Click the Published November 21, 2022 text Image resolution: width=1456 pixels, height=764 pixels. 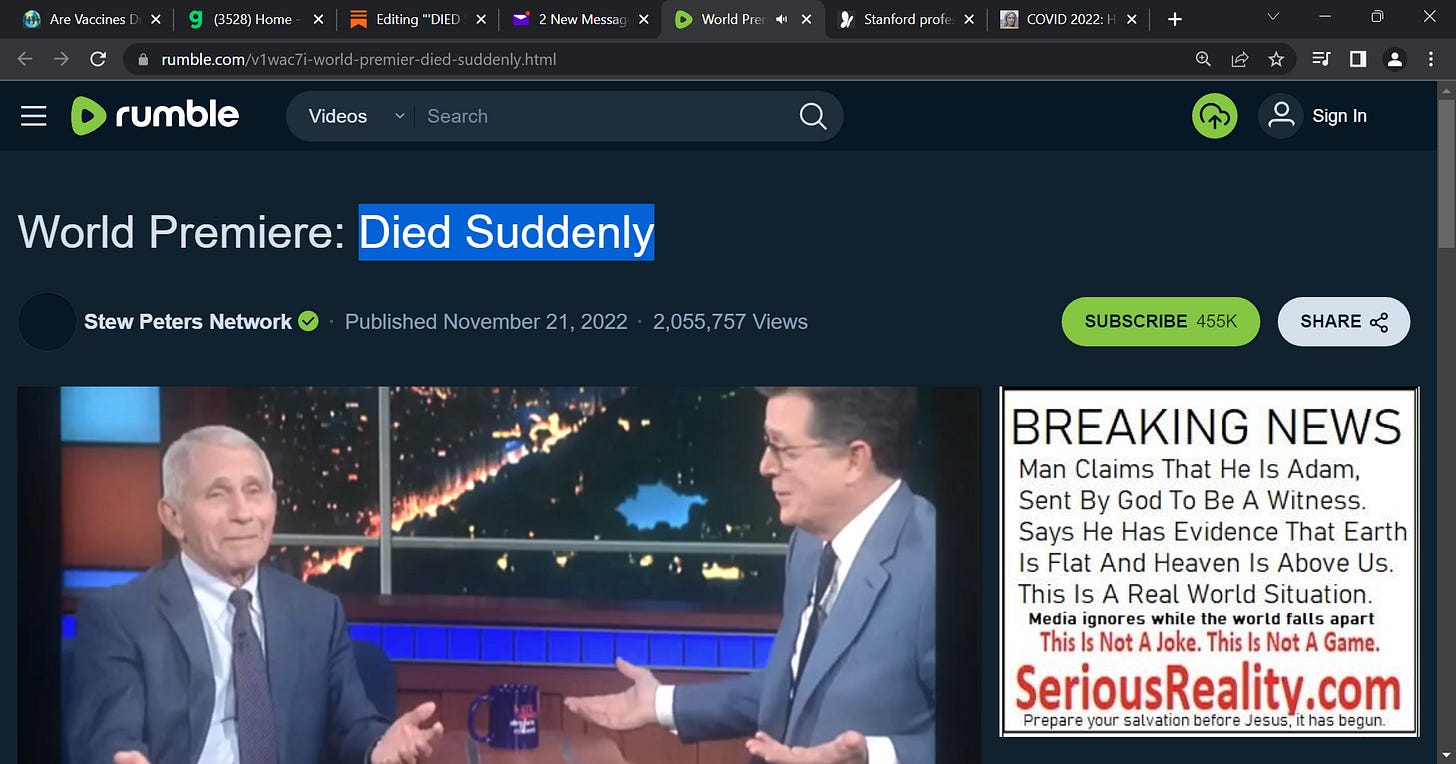pyautogui.click(x=486, y=321)
